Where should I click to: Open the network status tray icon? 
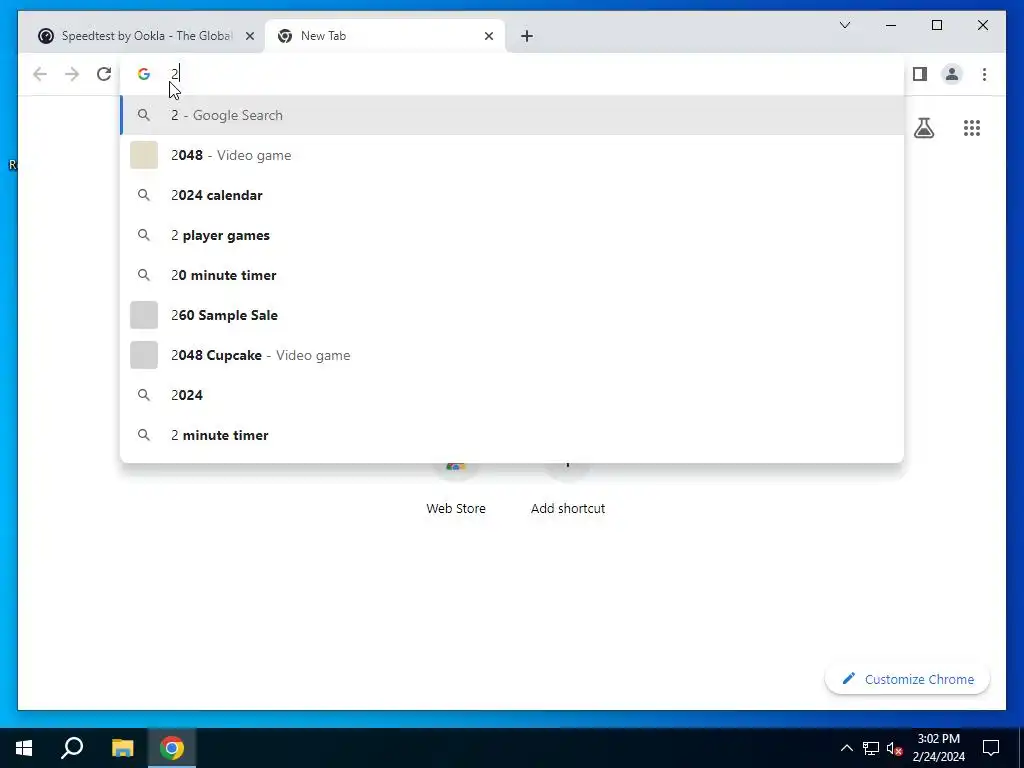pos(871,748)
